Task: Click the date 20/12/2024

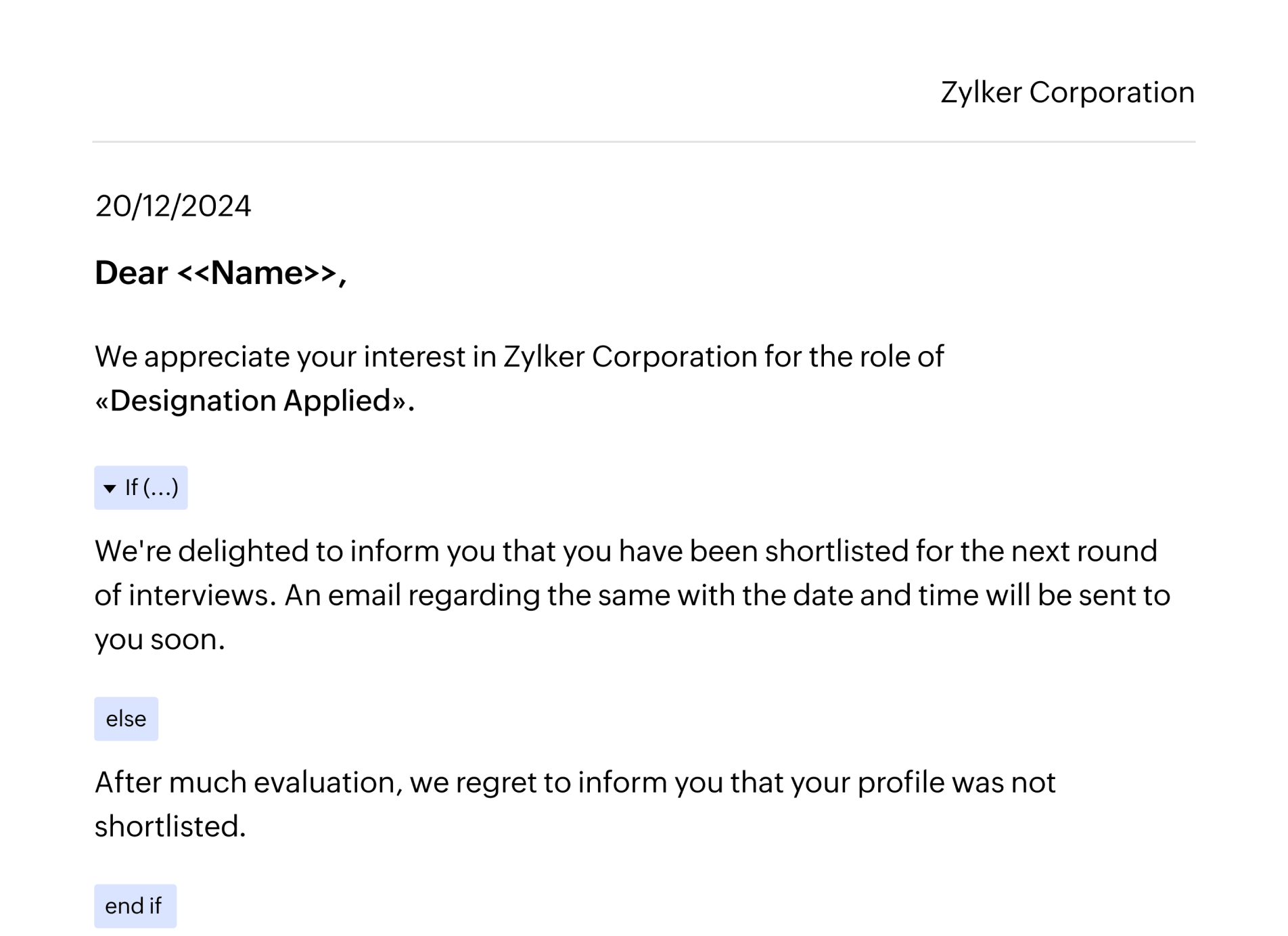Action: 173,206
